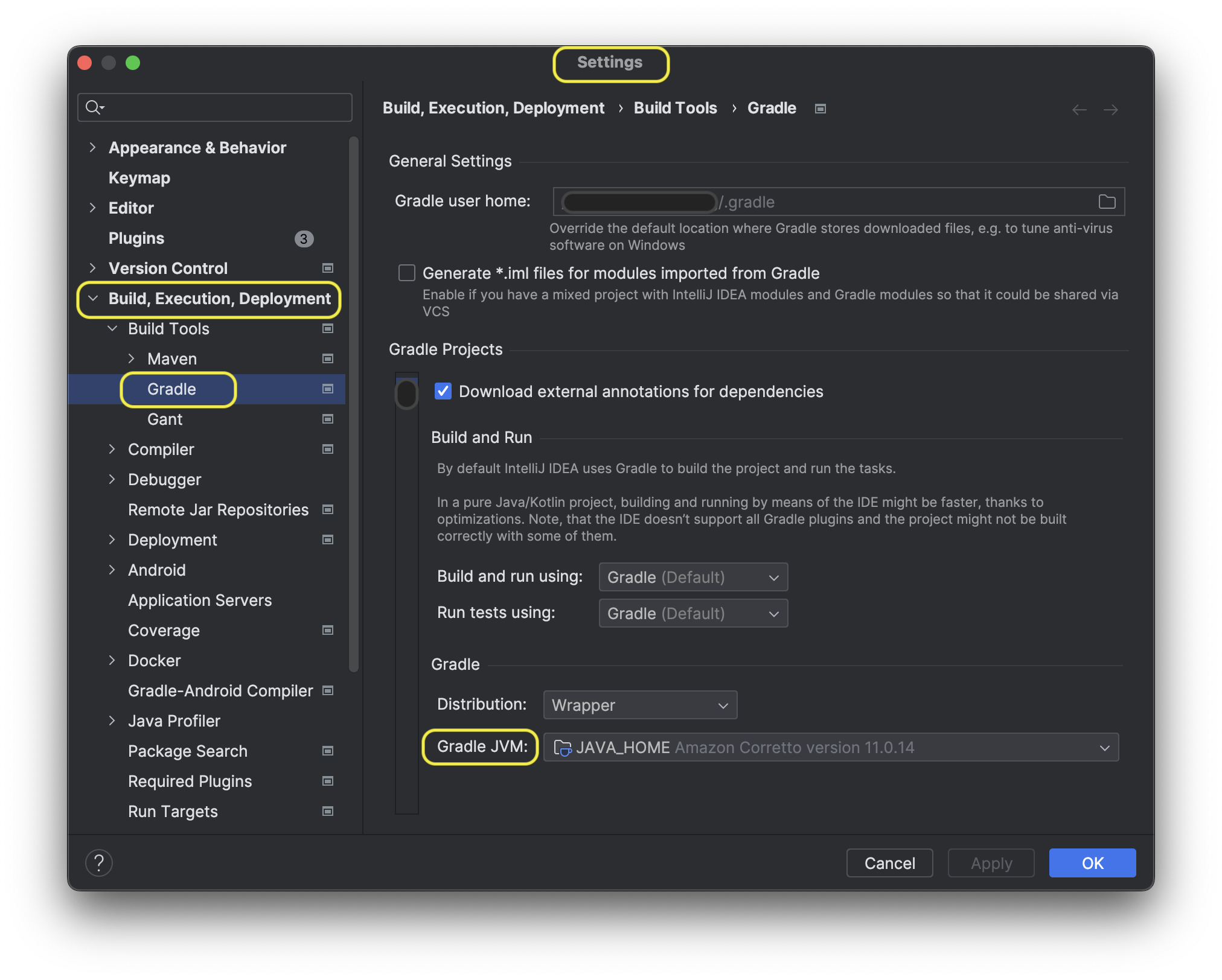This screenshot has width=1222, height=980.
Task: Click the settings tree vertical scrollbar
Action: (354, 404)
